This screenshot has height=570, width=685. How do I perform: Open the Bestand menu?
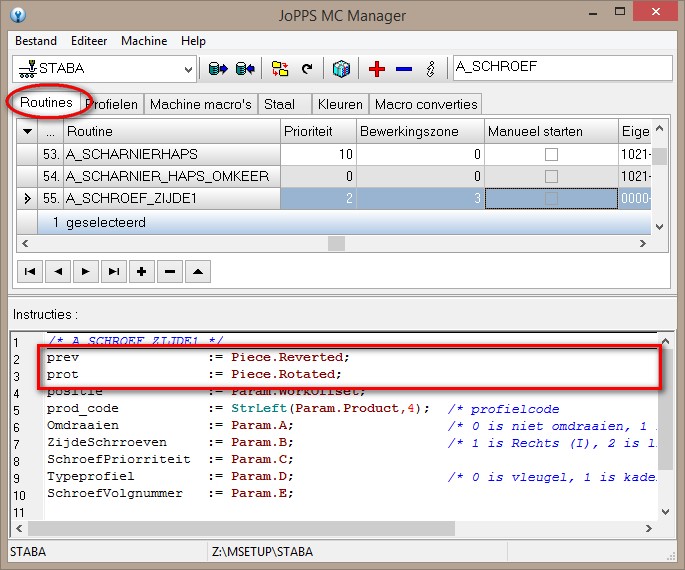tap(36, 41)
